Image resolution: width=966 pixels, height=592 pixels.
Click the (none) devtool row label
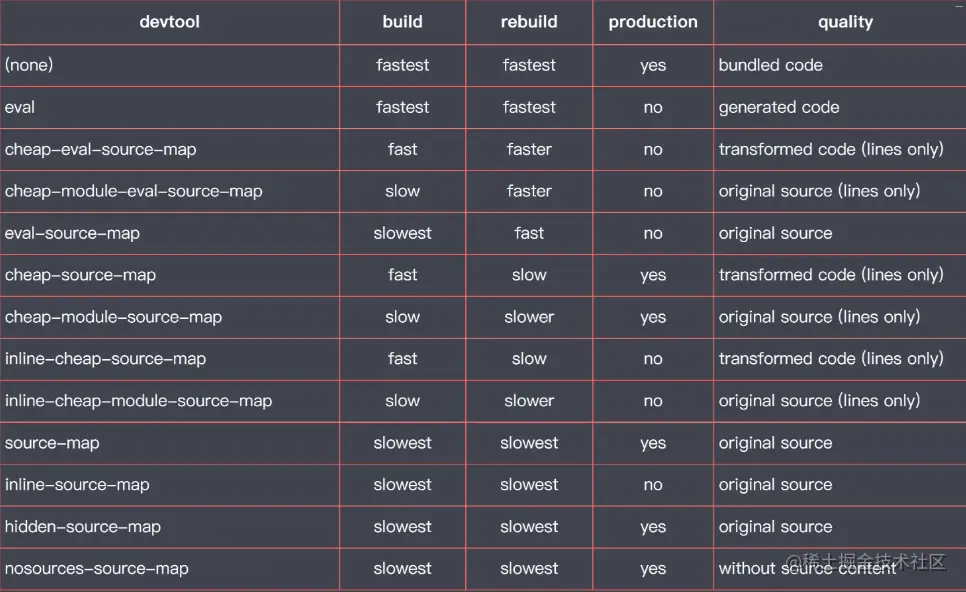click(30, 65)
